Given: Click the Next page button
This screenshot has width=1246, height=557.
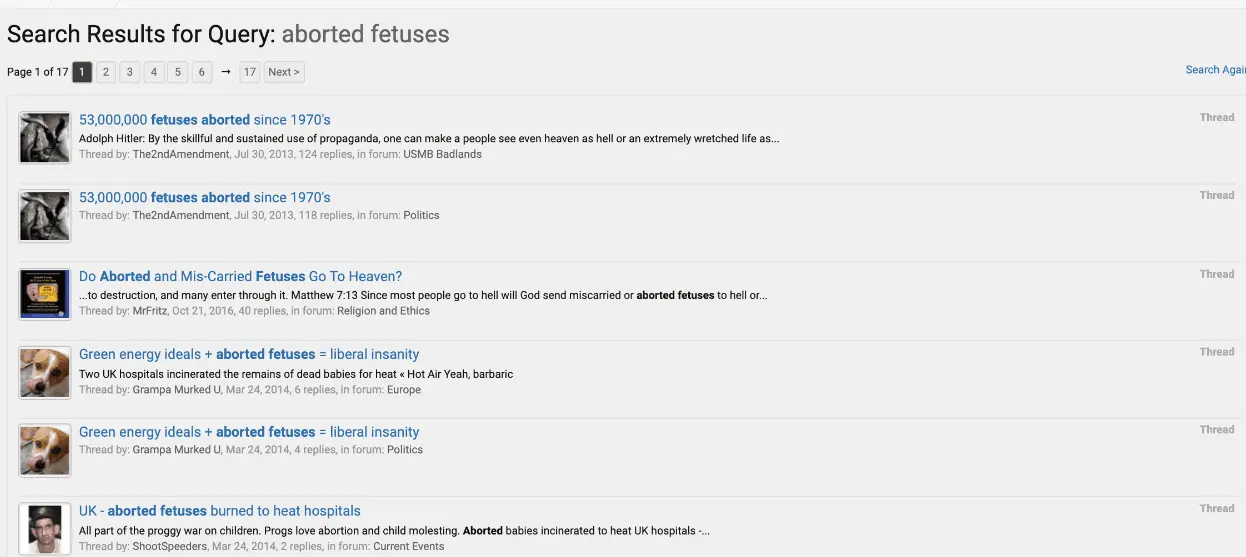Looking at the screenshot, I should (283, 72).
